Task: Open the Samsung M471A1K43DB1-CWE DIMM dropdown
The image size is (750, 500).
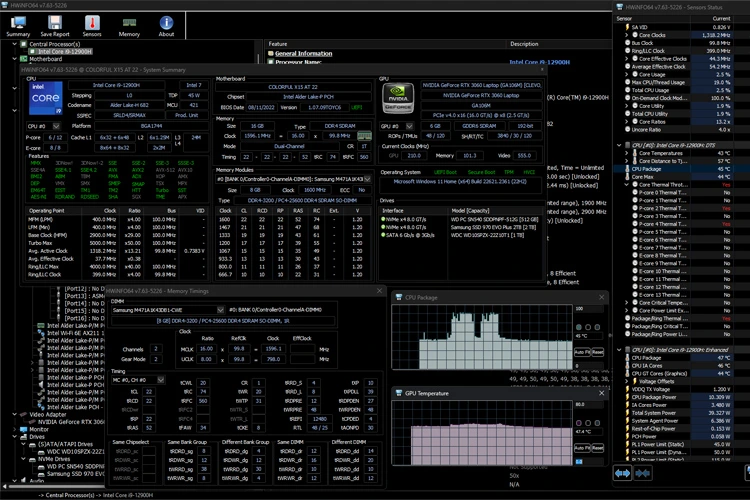Action: tap(220, 310)
